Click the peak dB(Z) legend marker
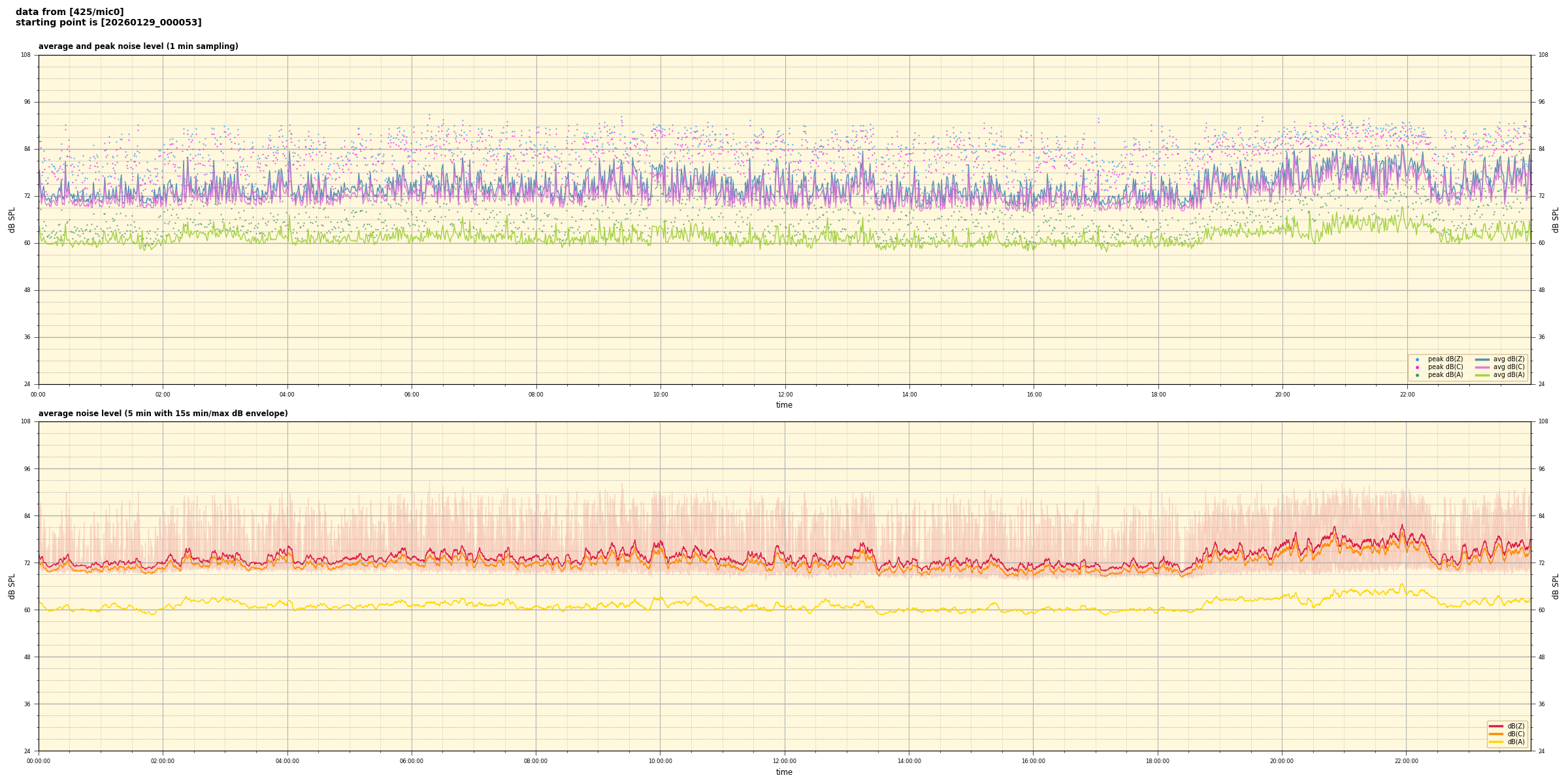This screenshot has width=1568, height=784. pyautogui.click(x=1417, y=359)
